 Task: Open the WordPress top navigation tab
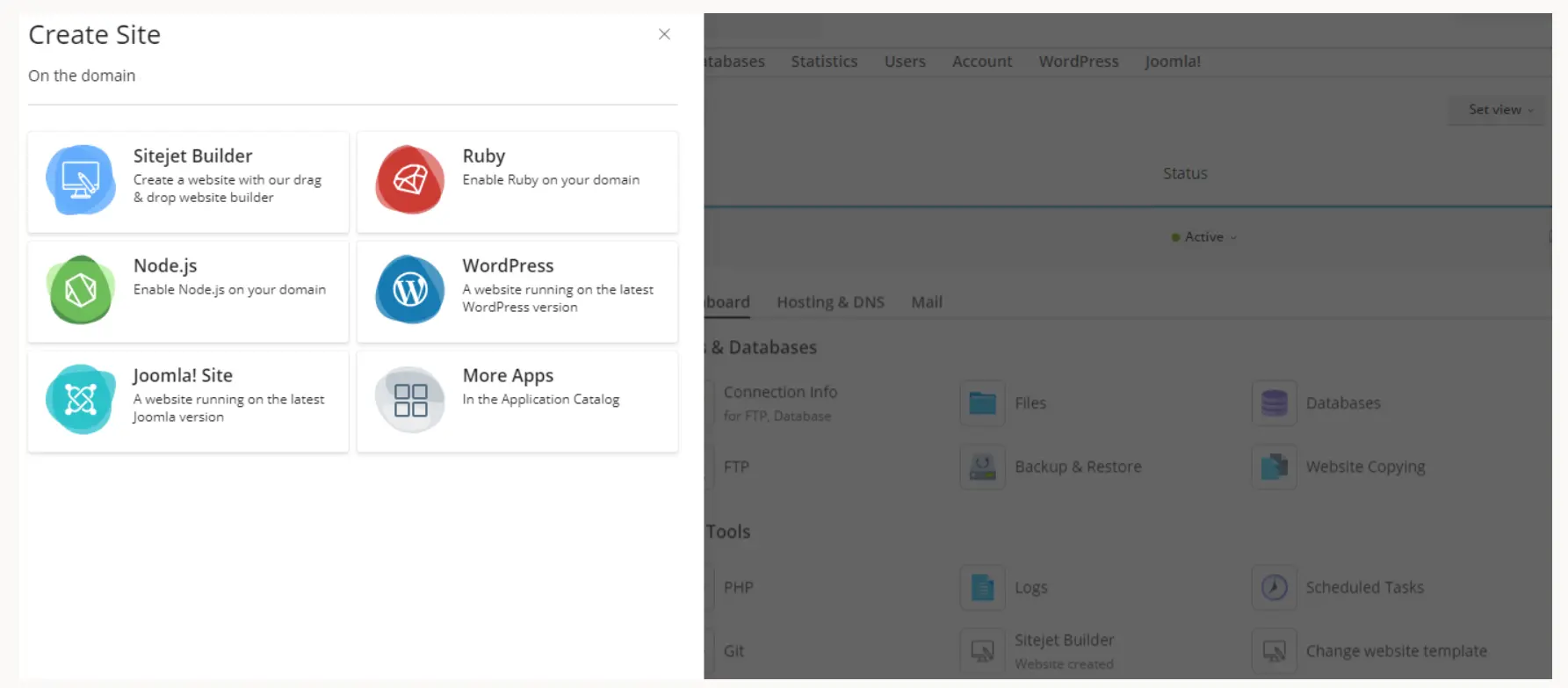(1079, 62)
